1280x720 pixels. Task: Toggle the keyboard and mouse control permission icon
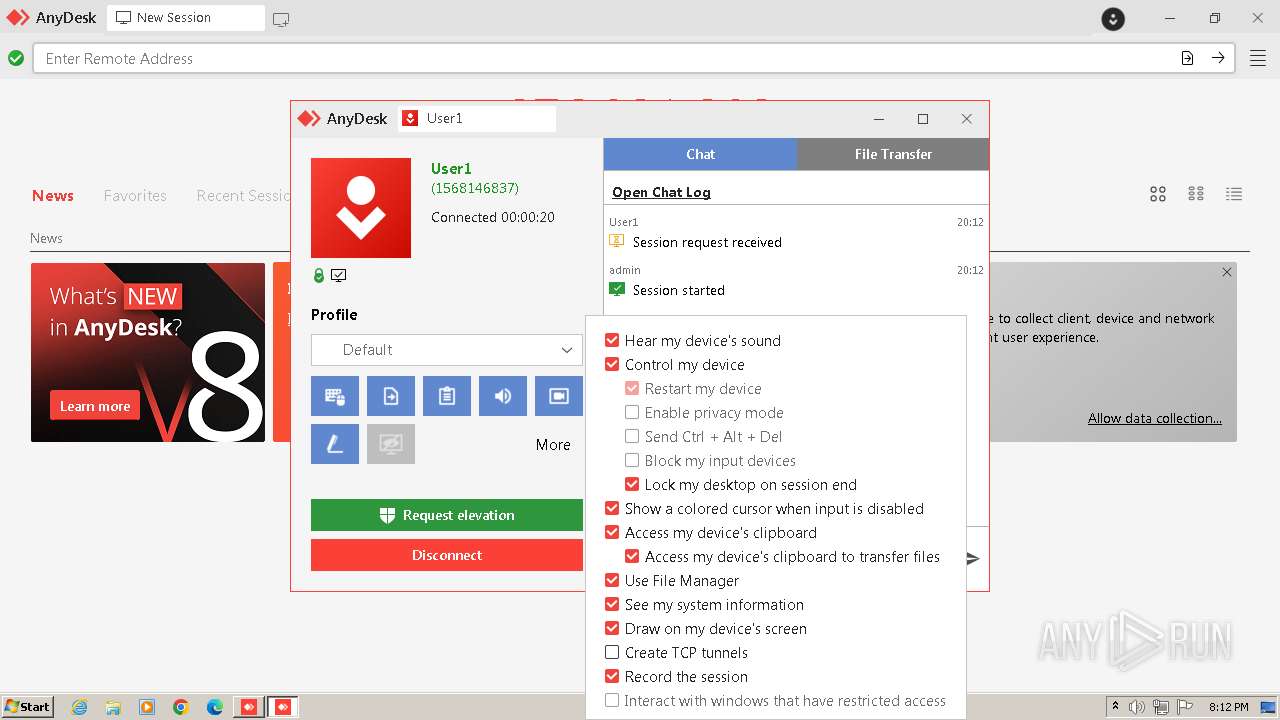335,396
